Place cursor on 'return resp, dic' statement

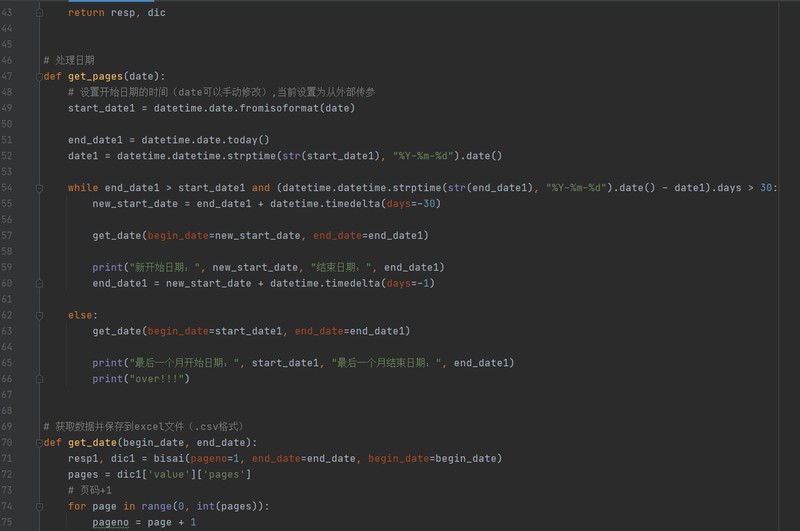[x=117, y=13]
